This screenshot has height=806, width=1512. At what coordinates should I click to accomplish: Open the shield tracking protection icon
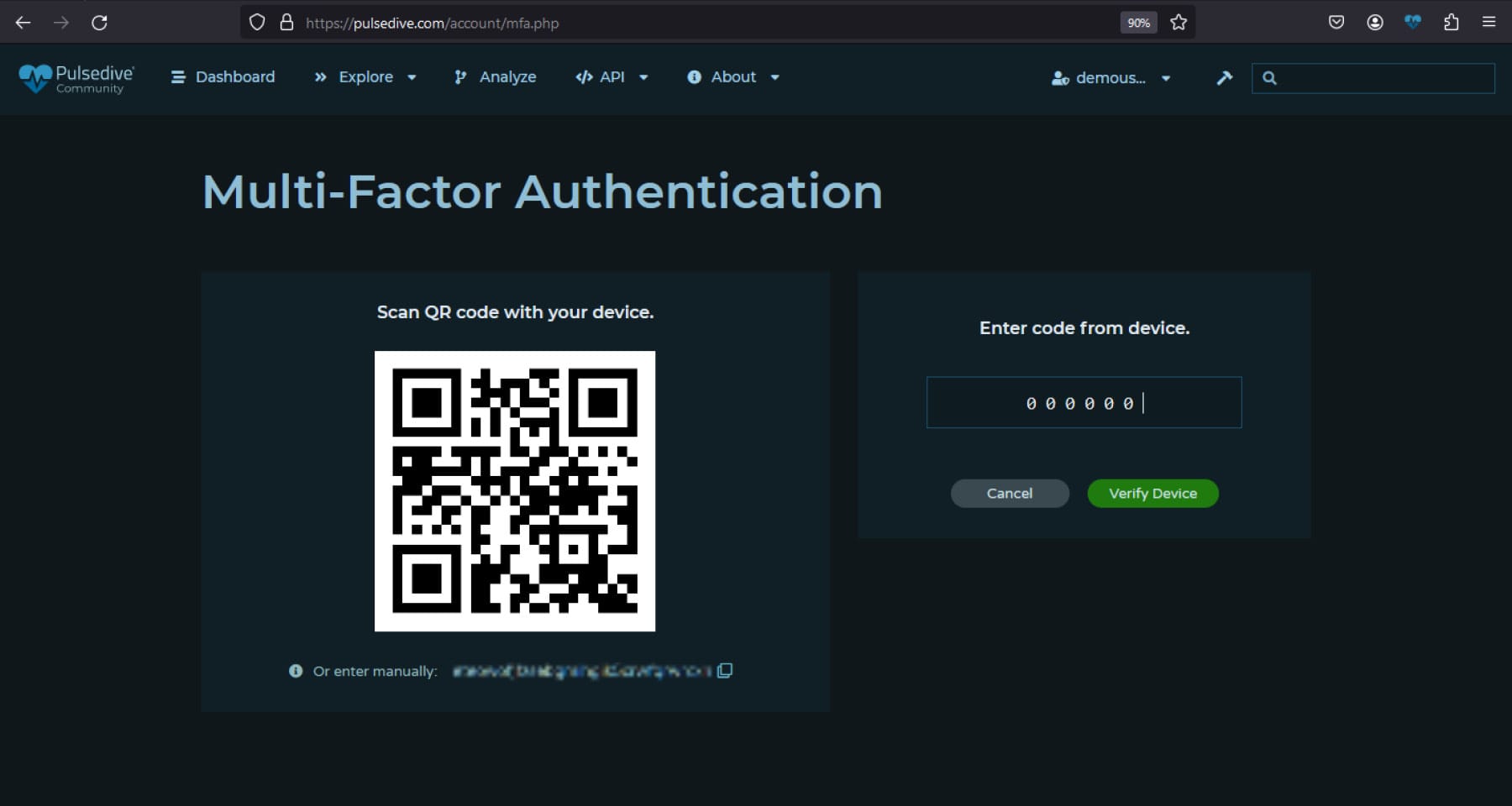(x=257, y=23)
